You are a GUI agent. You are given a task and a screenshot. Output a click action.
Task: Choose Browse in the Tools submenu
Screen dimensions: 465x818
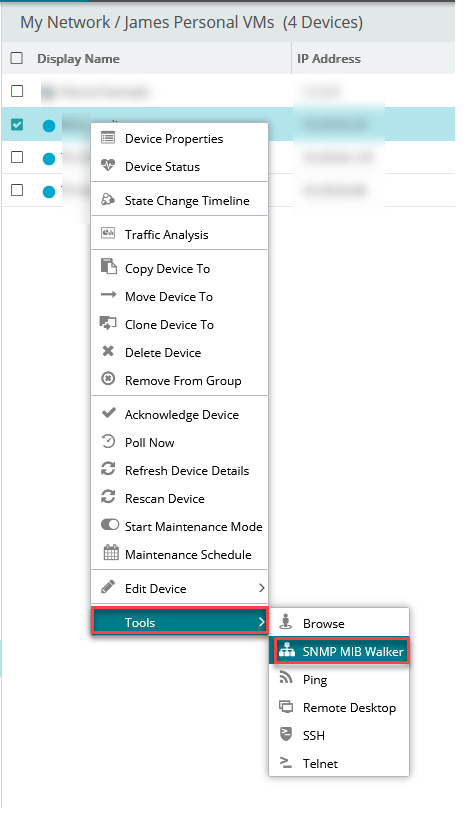click(339, 623)
